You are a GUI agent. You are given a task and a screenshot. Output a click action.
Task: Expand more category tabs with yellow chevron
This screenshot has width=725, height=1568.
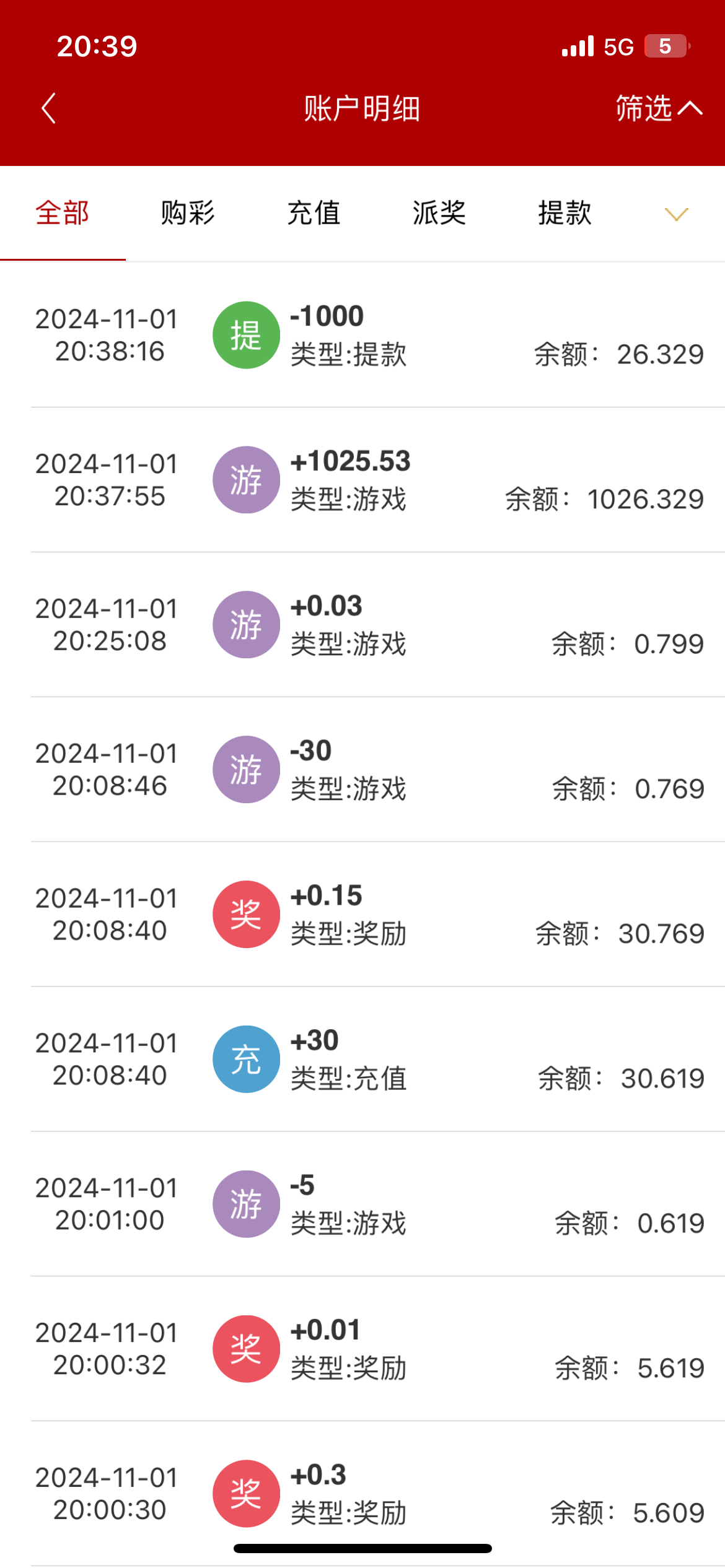(x=676, y=214)
